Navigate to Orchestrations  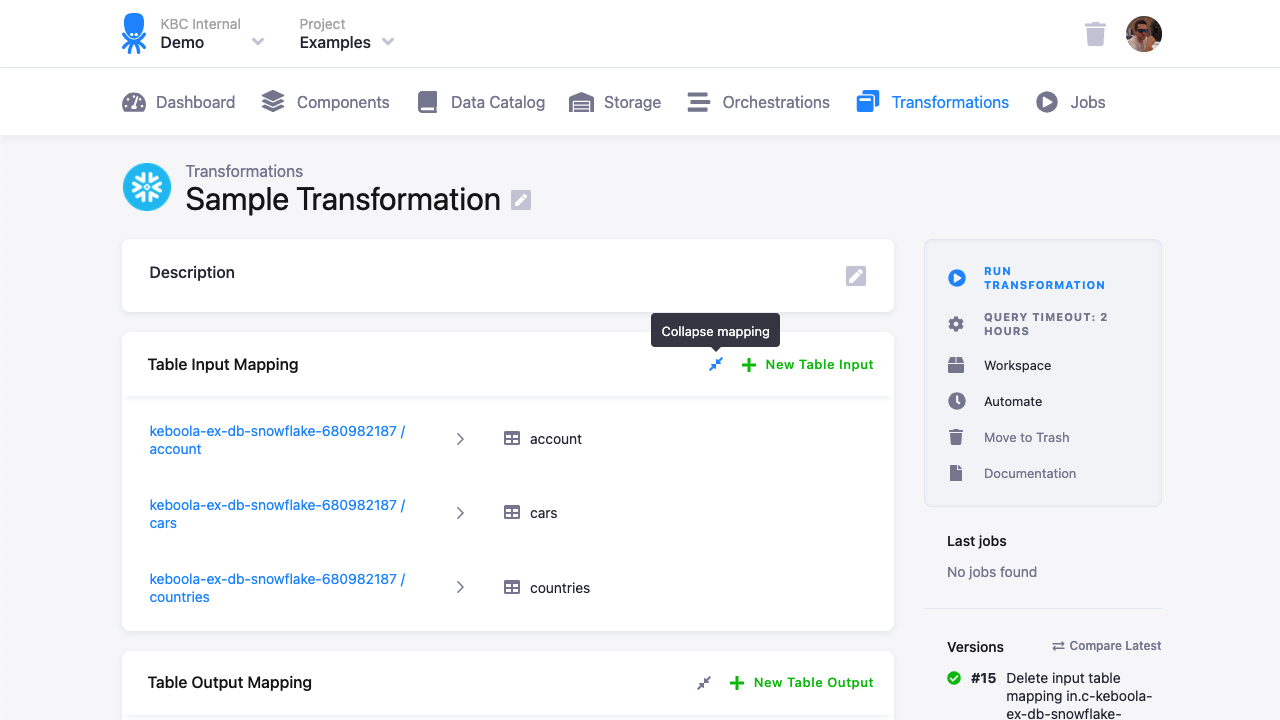[x=758, y=102]
